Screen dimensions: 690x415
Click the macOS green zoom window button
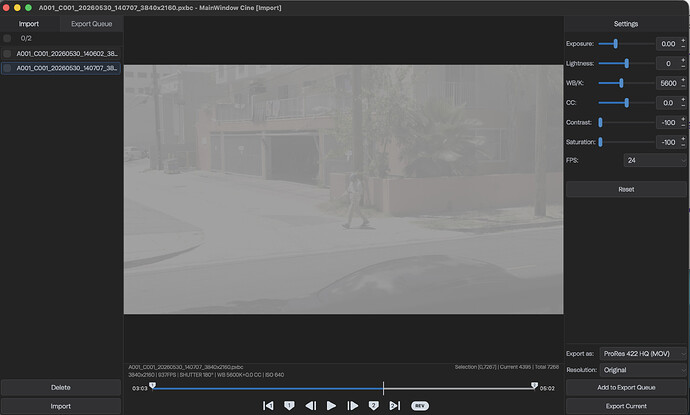coord(28,7)
